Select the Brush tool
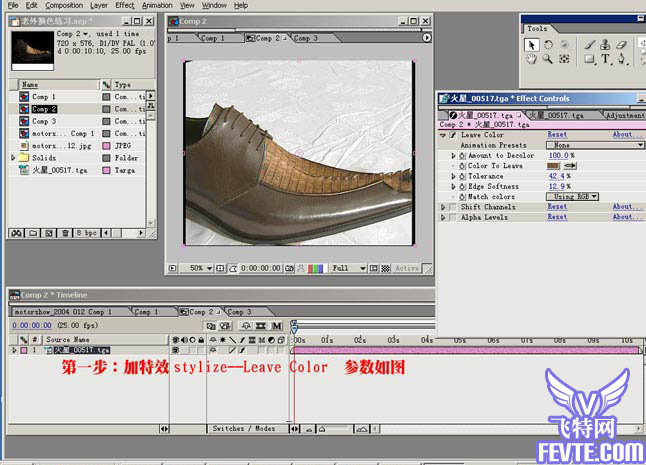Screen dimensions: 646x465 [589, 45]
